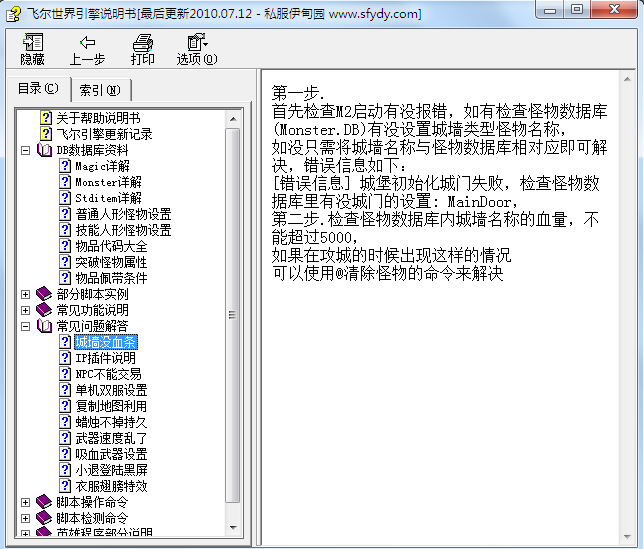The image size is (644, 549).
Task: Click the open book icon beside DB数据库资料
Action: point(44,150)
